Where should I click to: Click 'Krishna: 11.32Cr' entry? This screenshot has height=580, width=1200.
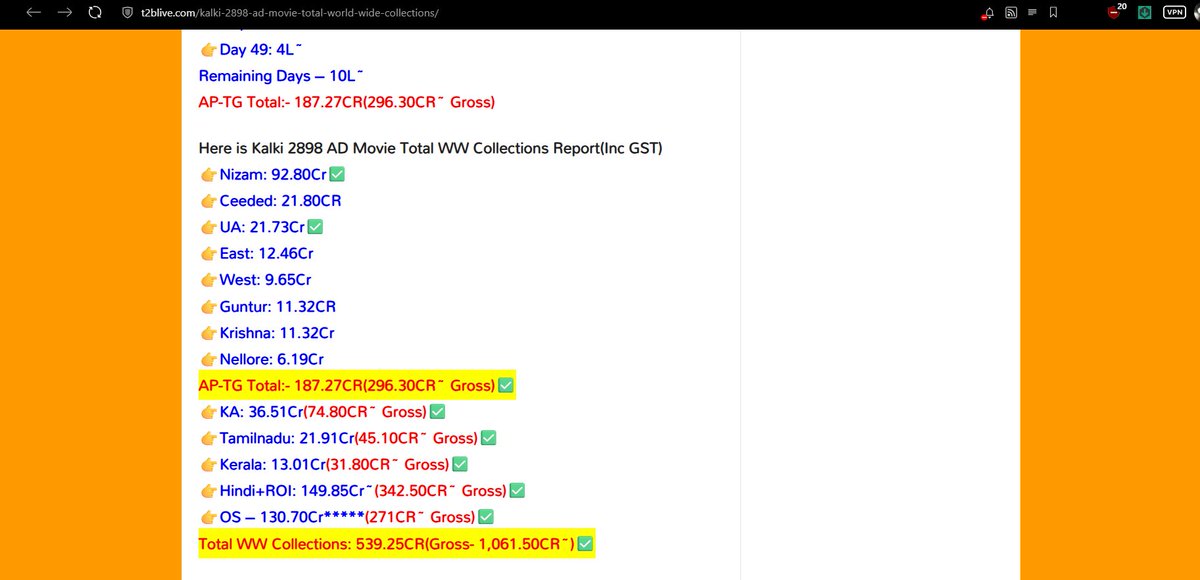[267, 332]
